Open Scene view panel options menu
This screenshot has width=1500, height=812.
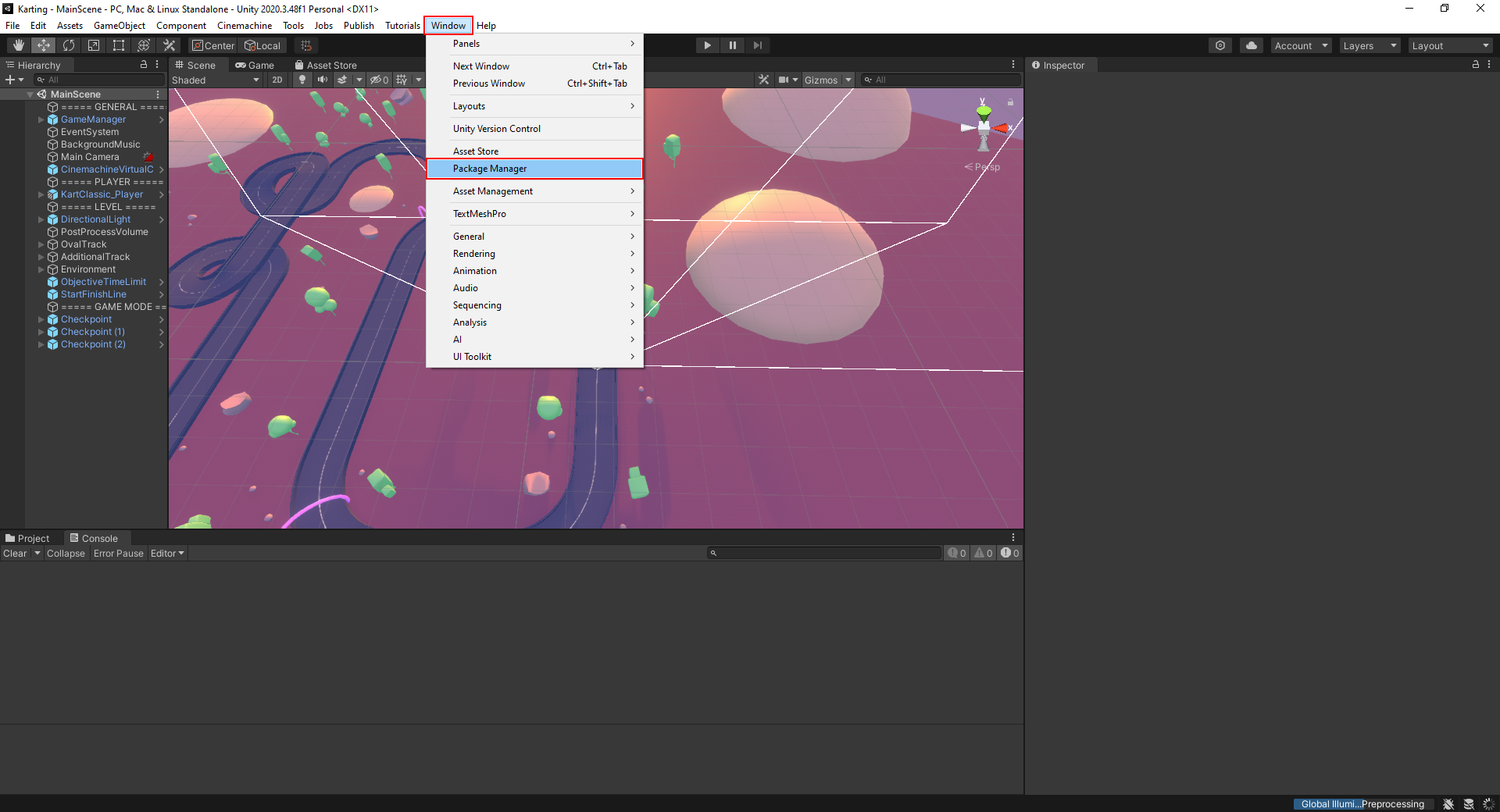[x=1013, y=65]
